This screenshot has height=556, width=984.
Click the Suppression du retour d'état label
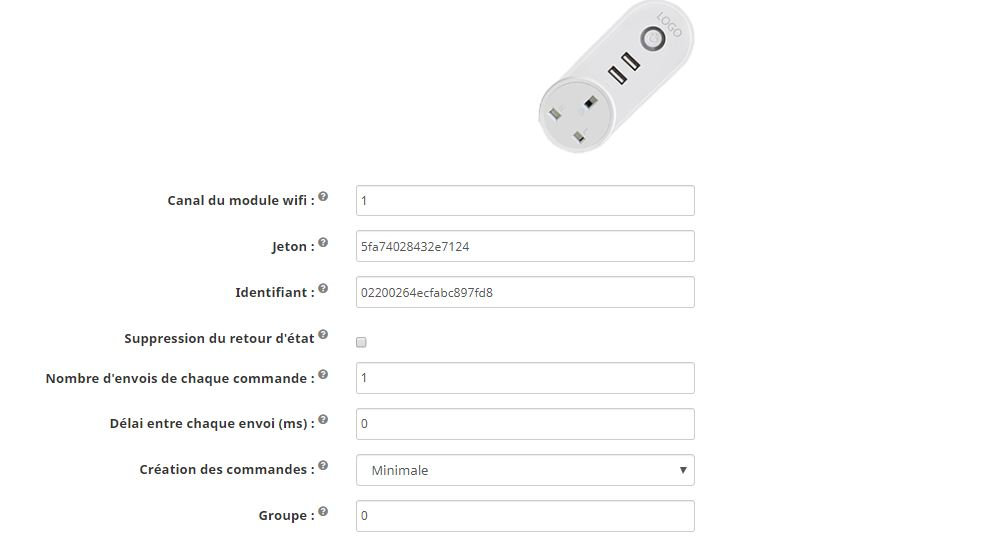click(219, 339)
